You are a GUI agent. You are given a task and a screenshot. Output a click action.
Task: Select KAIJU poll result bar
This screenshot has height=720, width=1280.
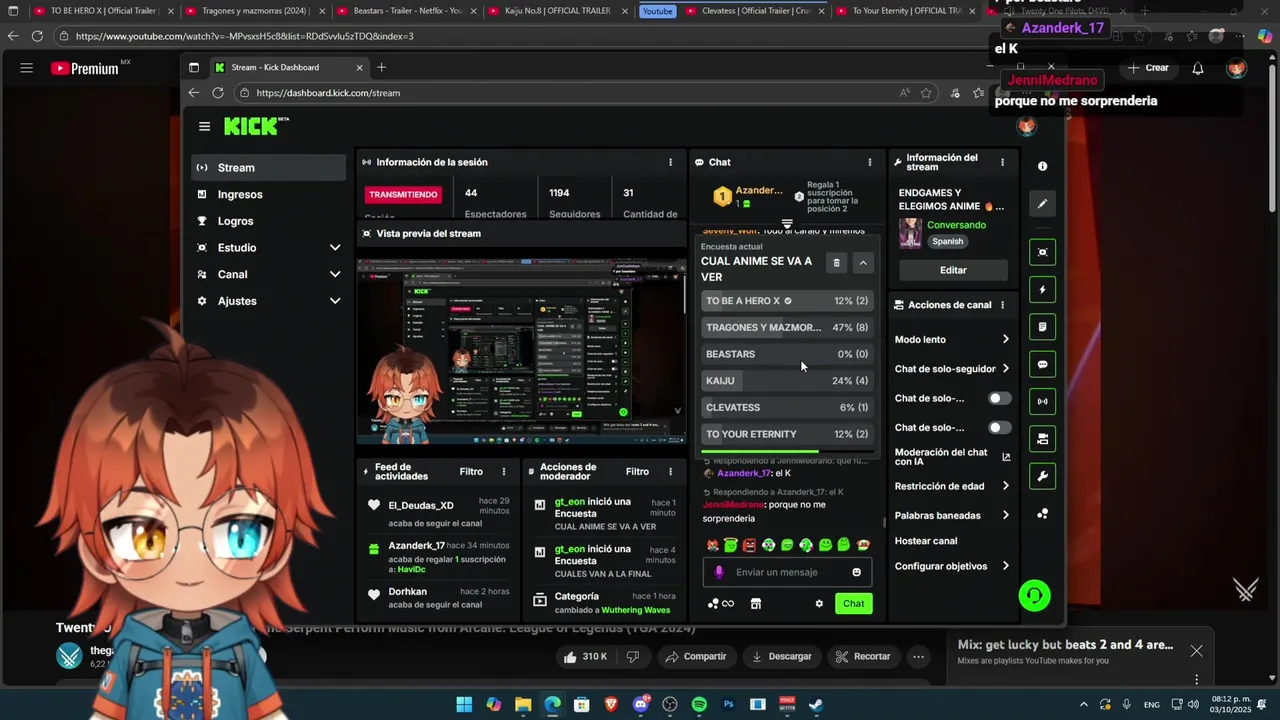pos(787,381)
